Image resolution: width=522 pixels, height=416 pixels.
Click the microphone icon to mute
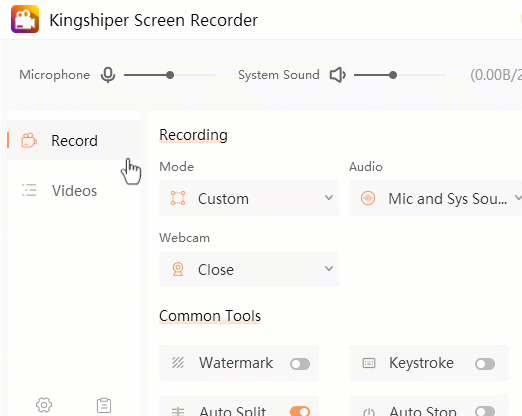click(108, 75)
